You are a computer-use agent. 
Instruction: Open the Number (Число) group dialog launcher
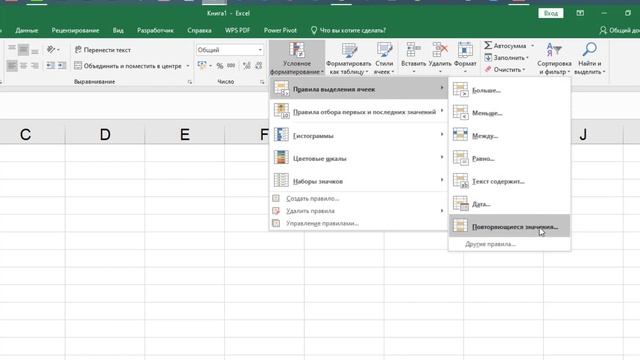[x=262, y=82]
